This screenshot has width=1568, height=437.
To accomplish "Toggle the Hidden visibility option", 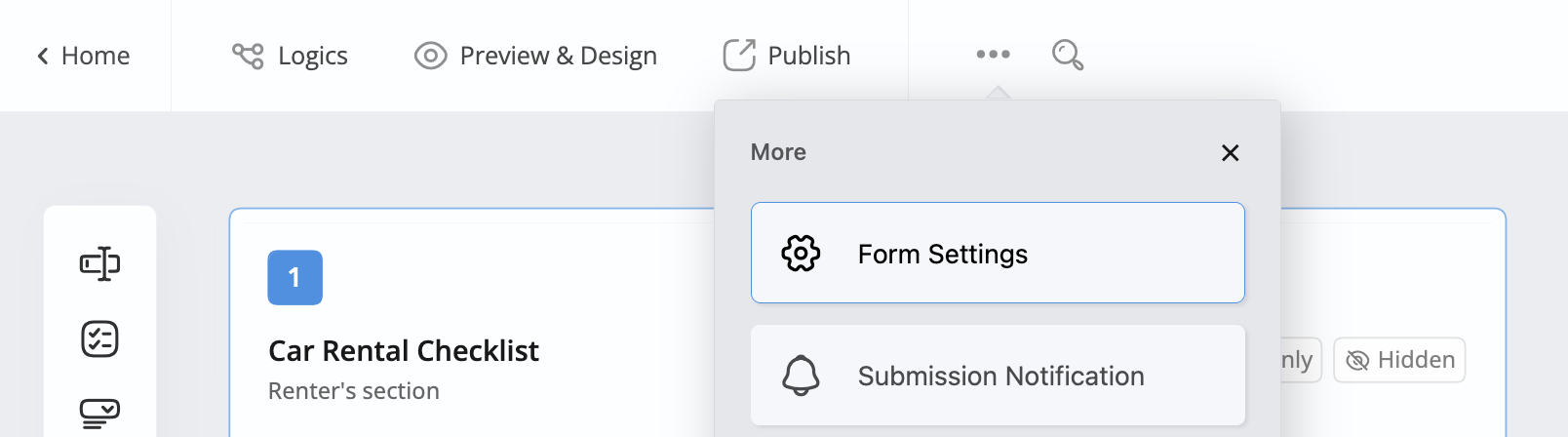I will click(x=1399, y=360).
